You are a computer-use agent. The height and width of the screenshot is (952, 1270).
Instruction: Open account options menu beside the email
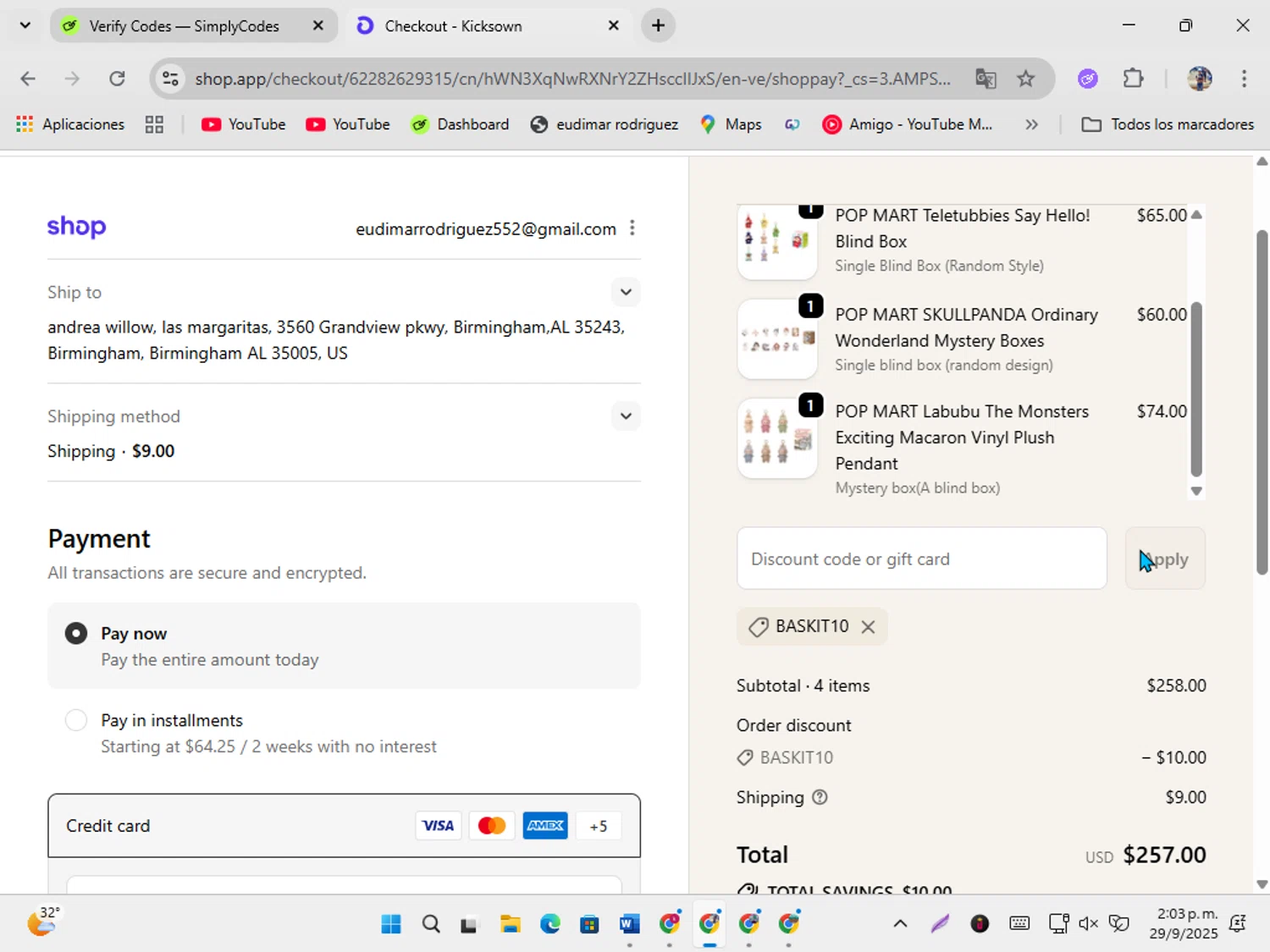point(632,228)
